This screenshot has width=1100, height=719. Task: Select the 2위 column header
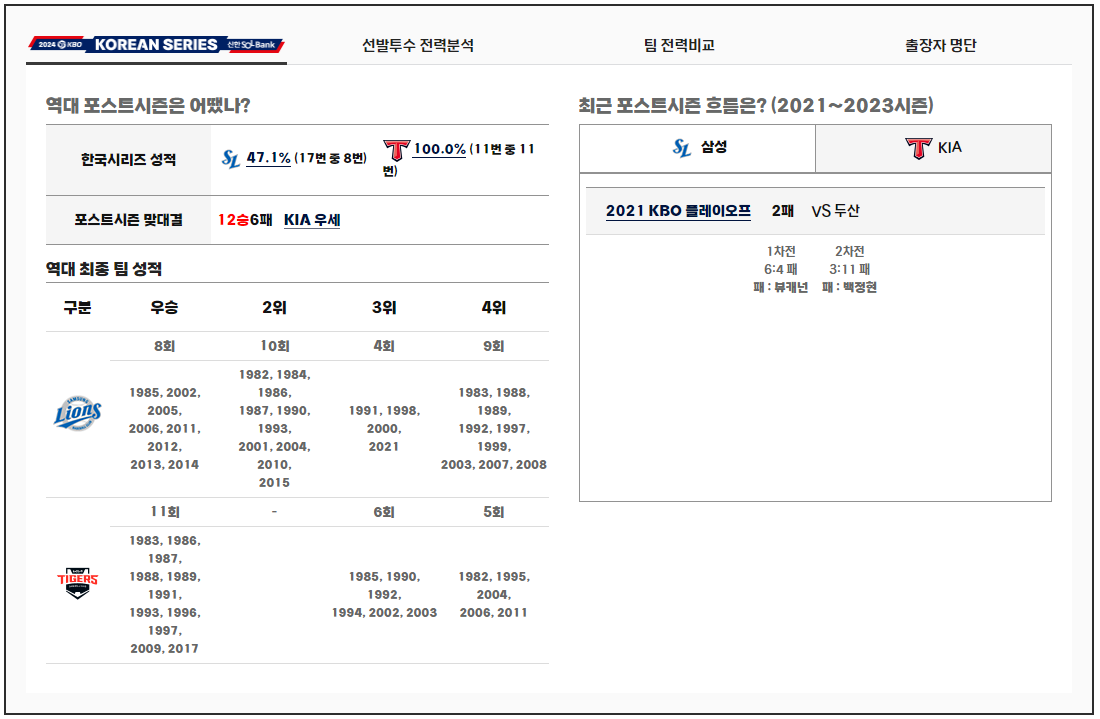[274, 307]
